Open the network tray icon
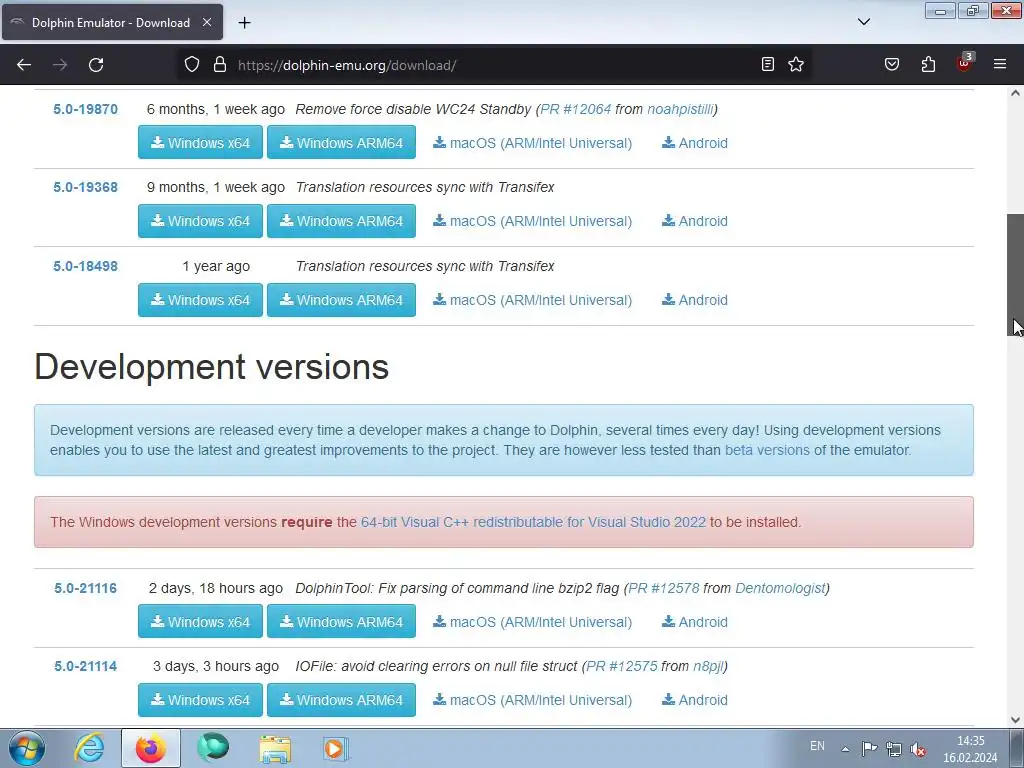The width and height of the screenshot is (1024, 768). 893,749
